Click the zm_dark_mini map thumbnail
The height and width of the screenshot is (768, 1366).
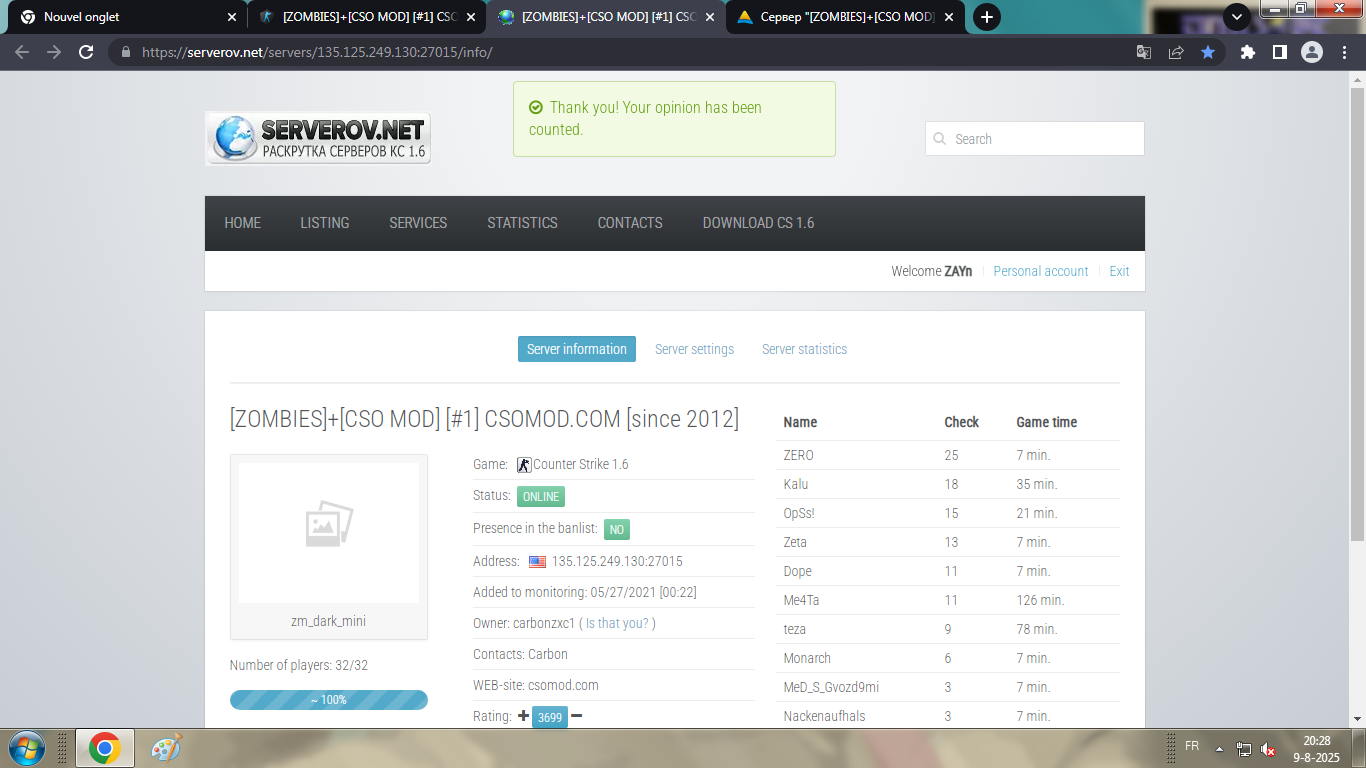[328, 533]
